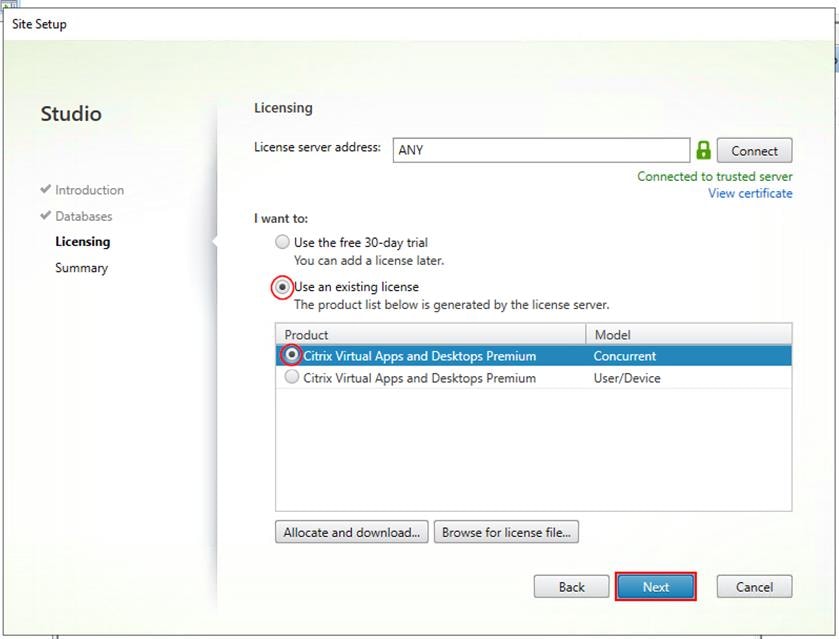Navigate to the Summary step in sidebar
Screen dimensions: 839x639
click(80, 268)
